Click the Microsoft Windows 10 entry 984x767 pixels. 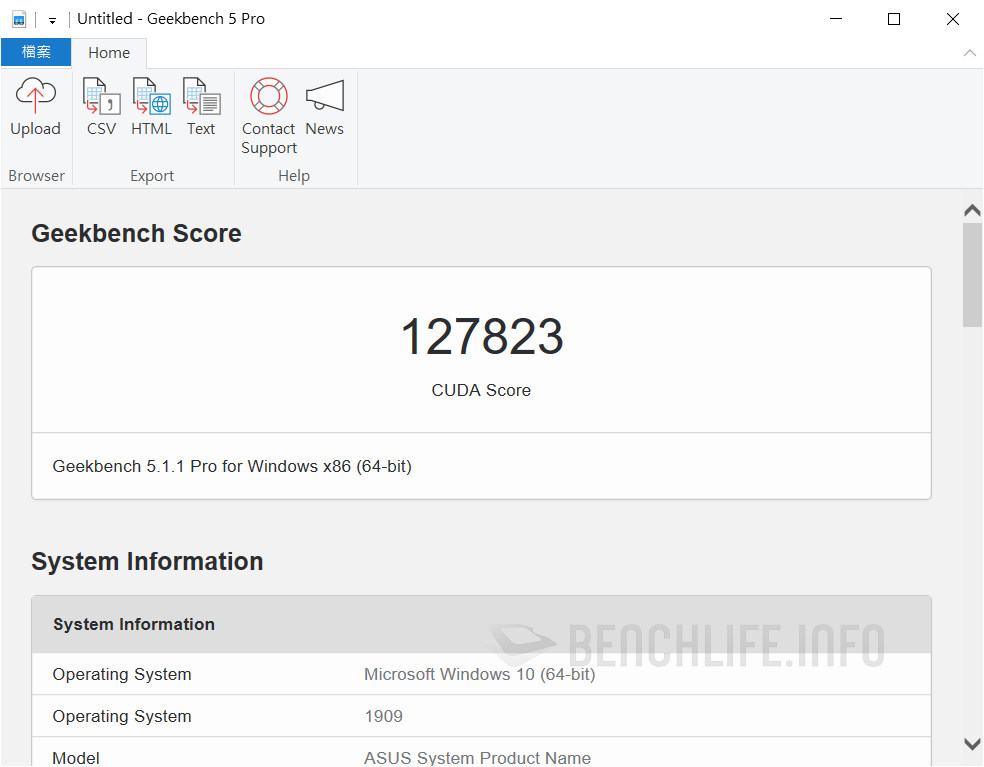click(x=479, y=674)
